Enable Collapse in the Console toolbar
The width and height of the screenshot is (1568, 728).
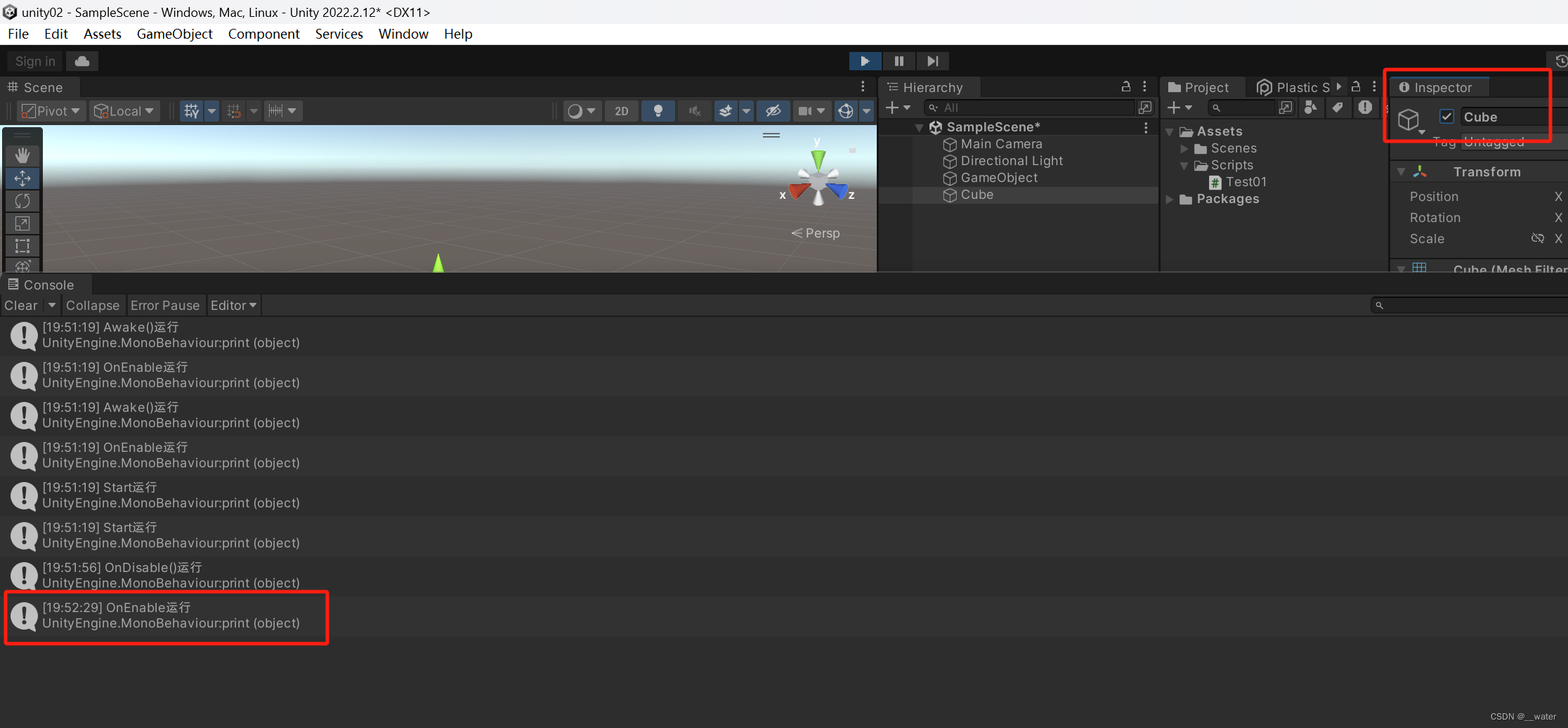pyautogui.click(x=93, y=305)
